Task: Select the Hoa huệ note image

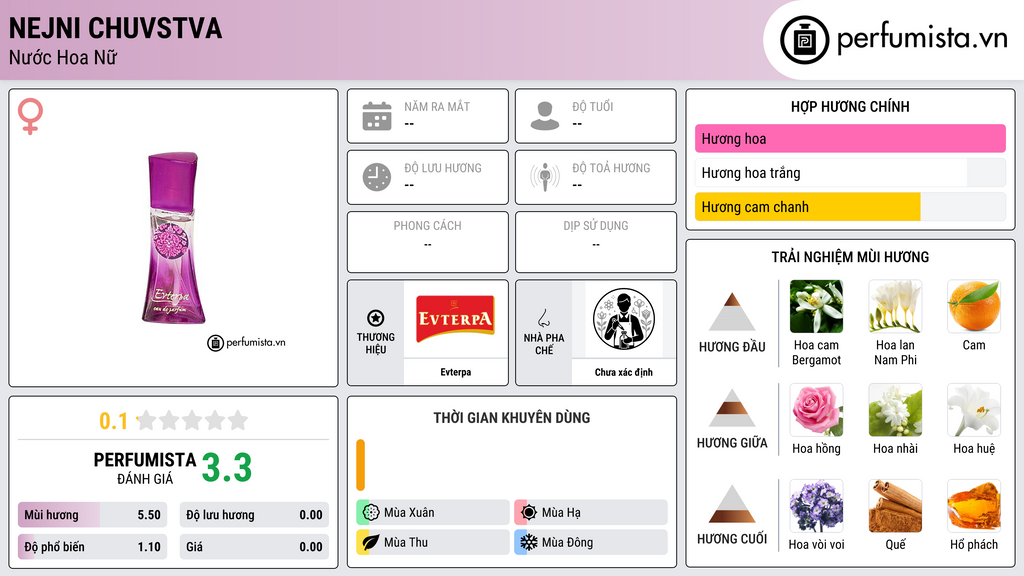Action: [974, 410]
